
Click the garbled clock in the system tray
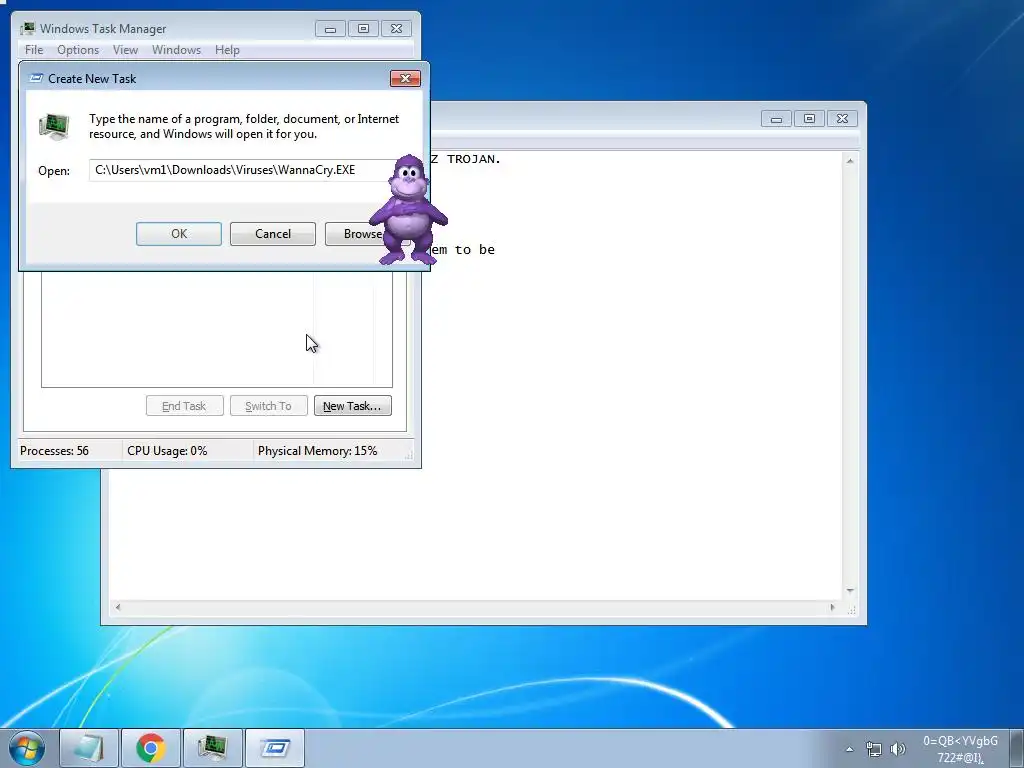pos(961,749)
